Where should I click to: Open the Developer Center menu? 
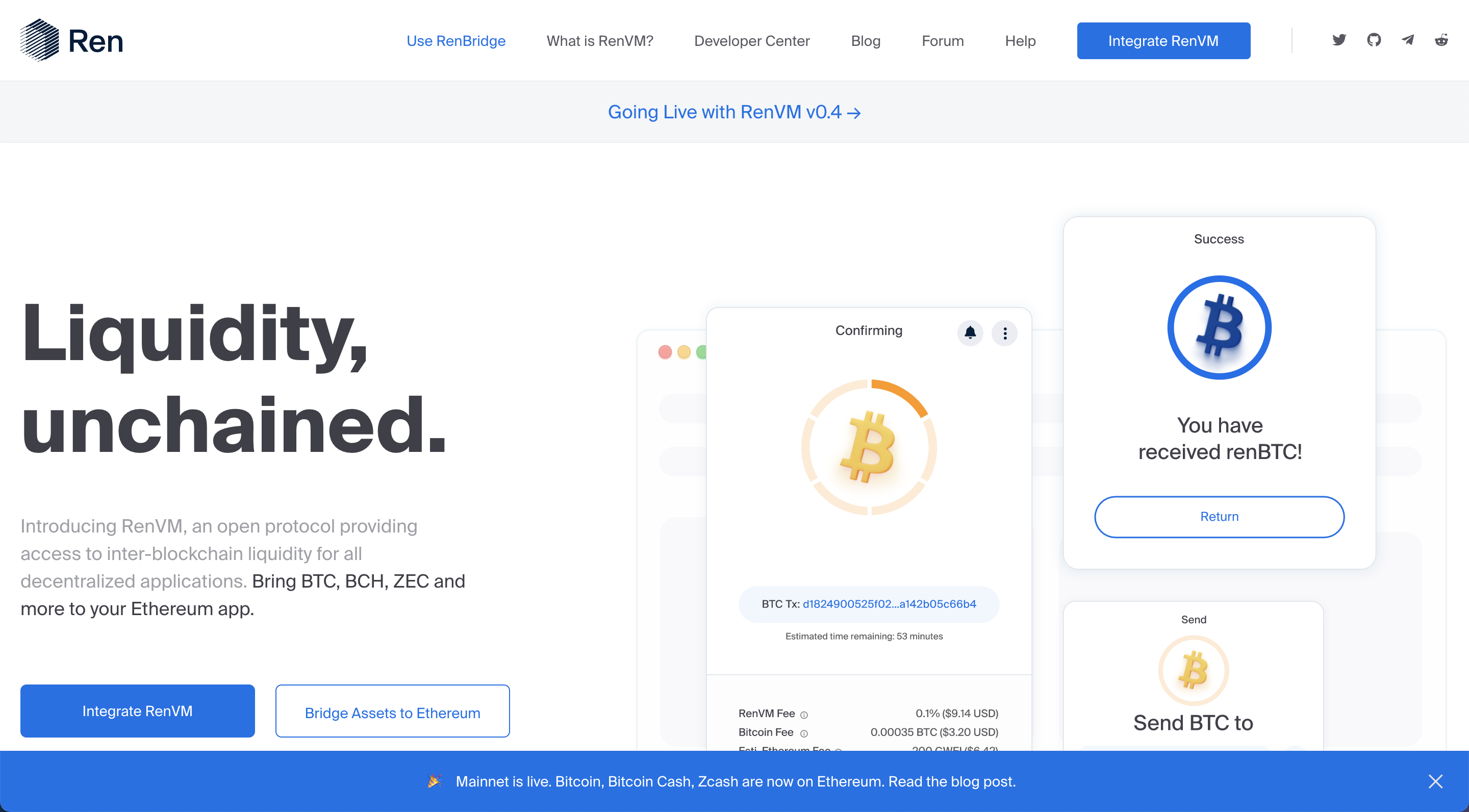click(x=752, y=40)
